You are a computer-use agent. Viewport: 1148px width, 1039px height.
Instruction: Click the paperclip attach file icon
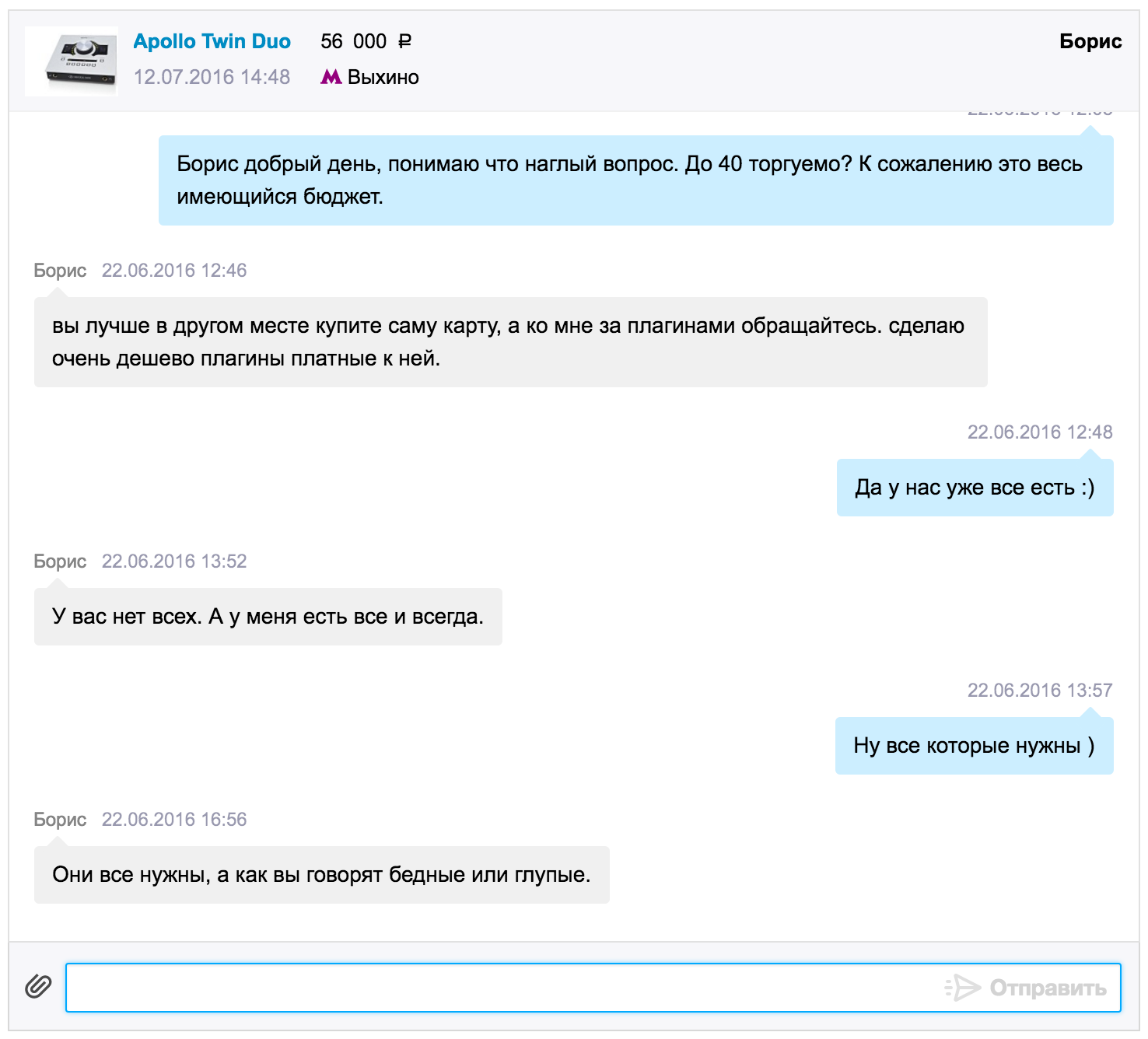[x=38, y=987]
